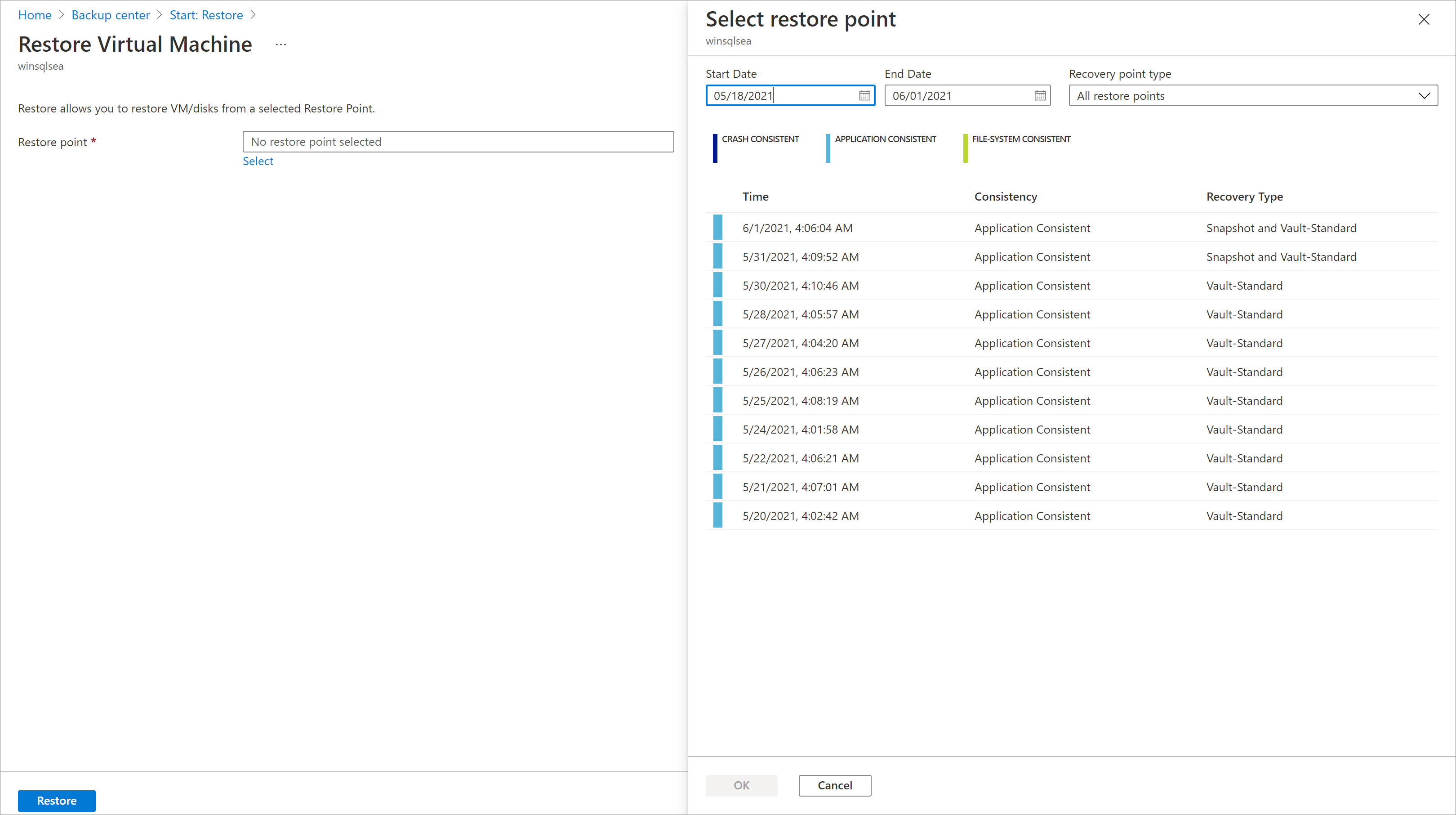1456x815 pixels.
Task: Click the Select restore point link
Action: pyautogui.click(x=258, y=161)
